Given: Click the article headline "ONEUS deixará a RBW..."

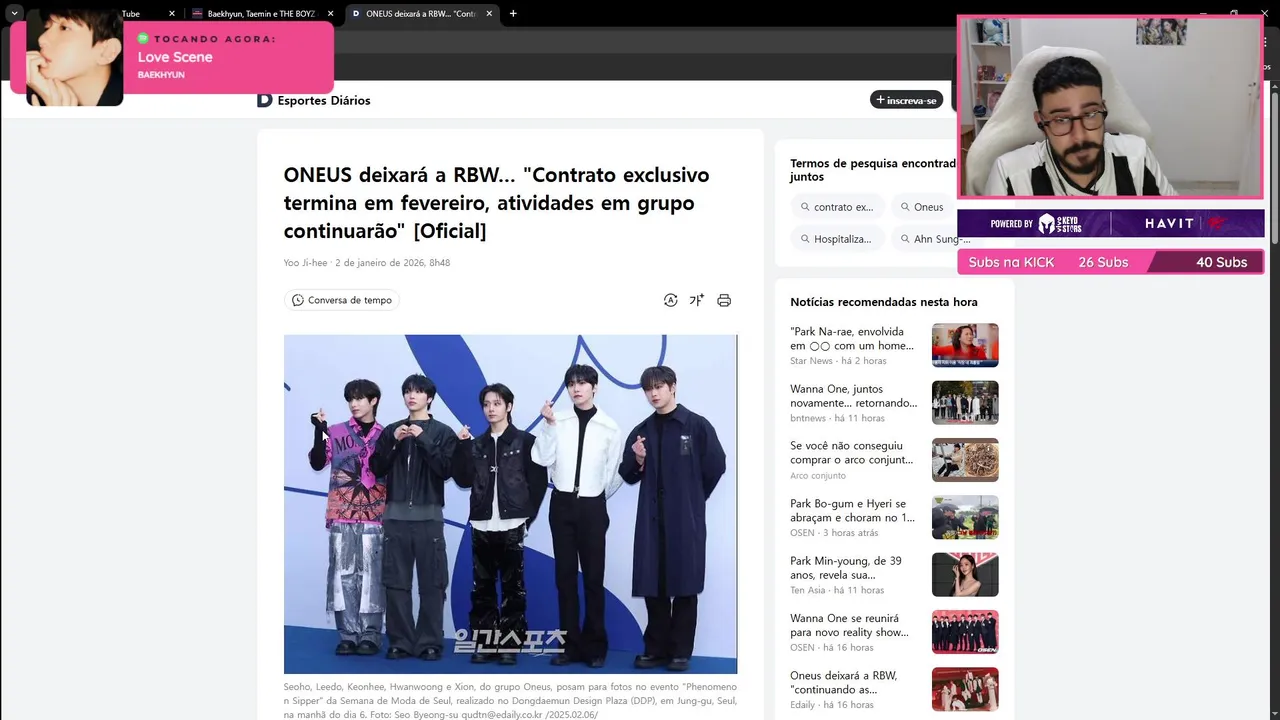Looking at the screenshot, I should (x=496, y=203).
